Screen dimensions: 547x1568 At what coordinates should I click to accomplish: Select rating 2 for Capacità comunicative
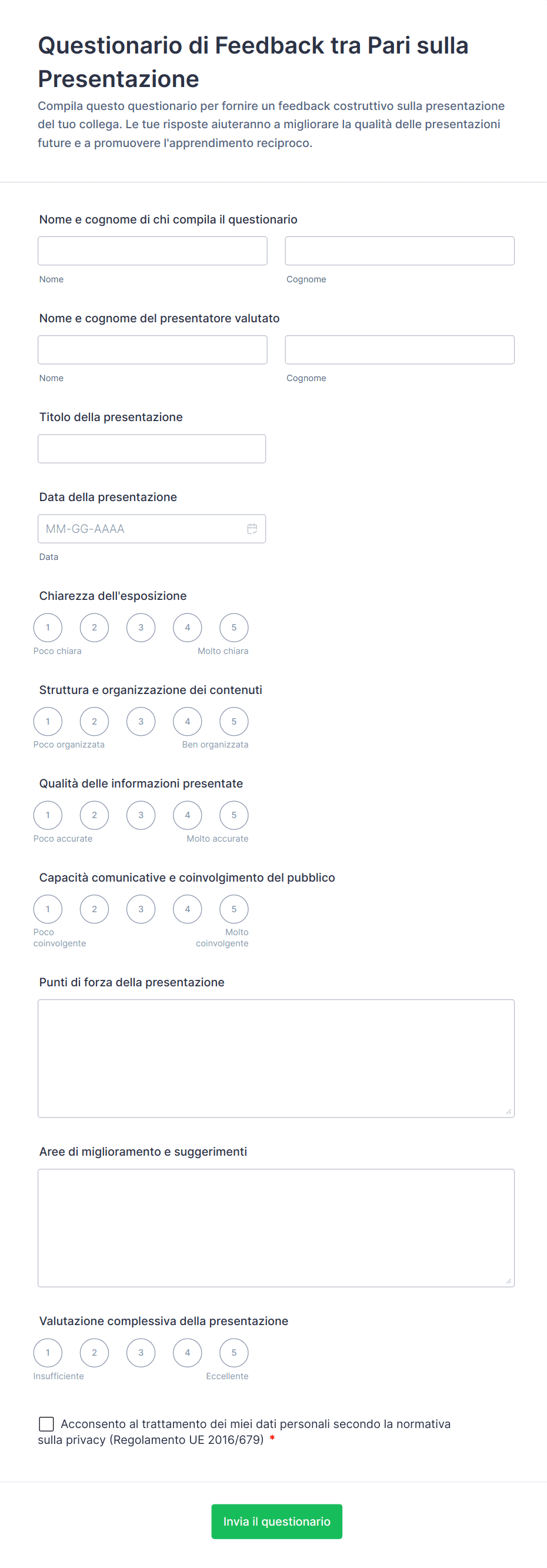click(x=94, y=909)
